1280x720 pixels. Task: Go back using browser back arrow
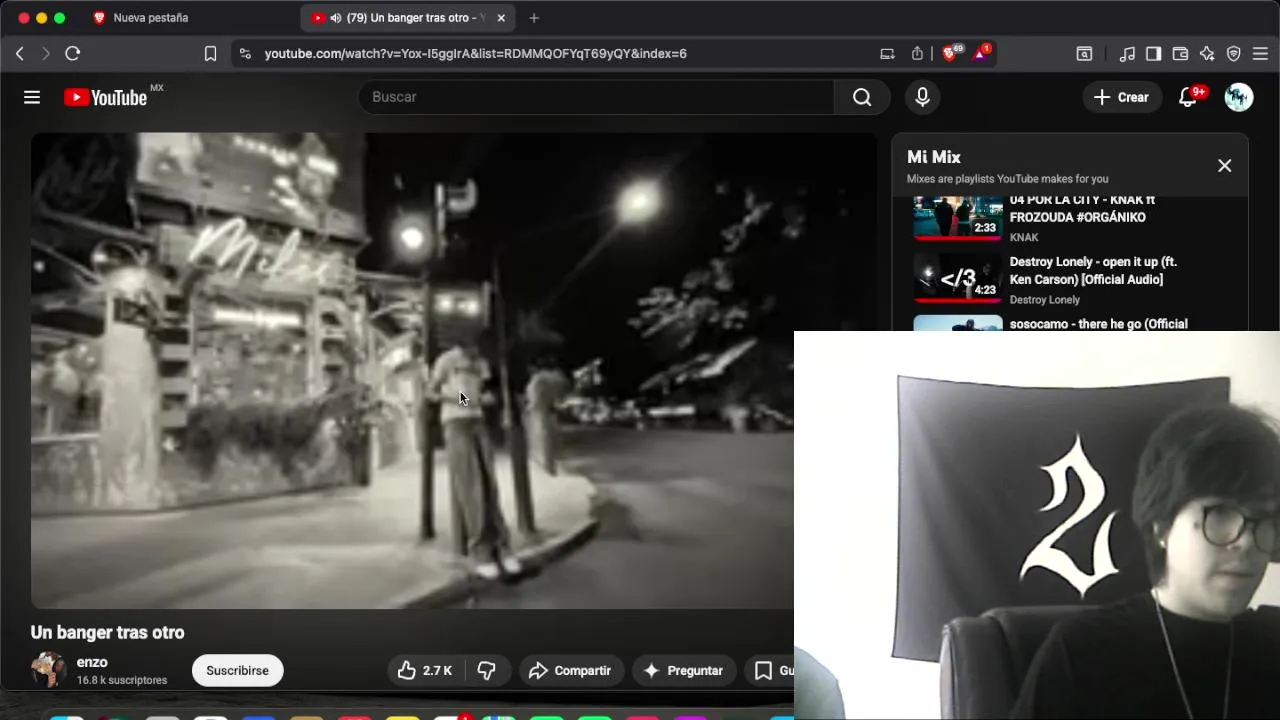pos(20,54)
